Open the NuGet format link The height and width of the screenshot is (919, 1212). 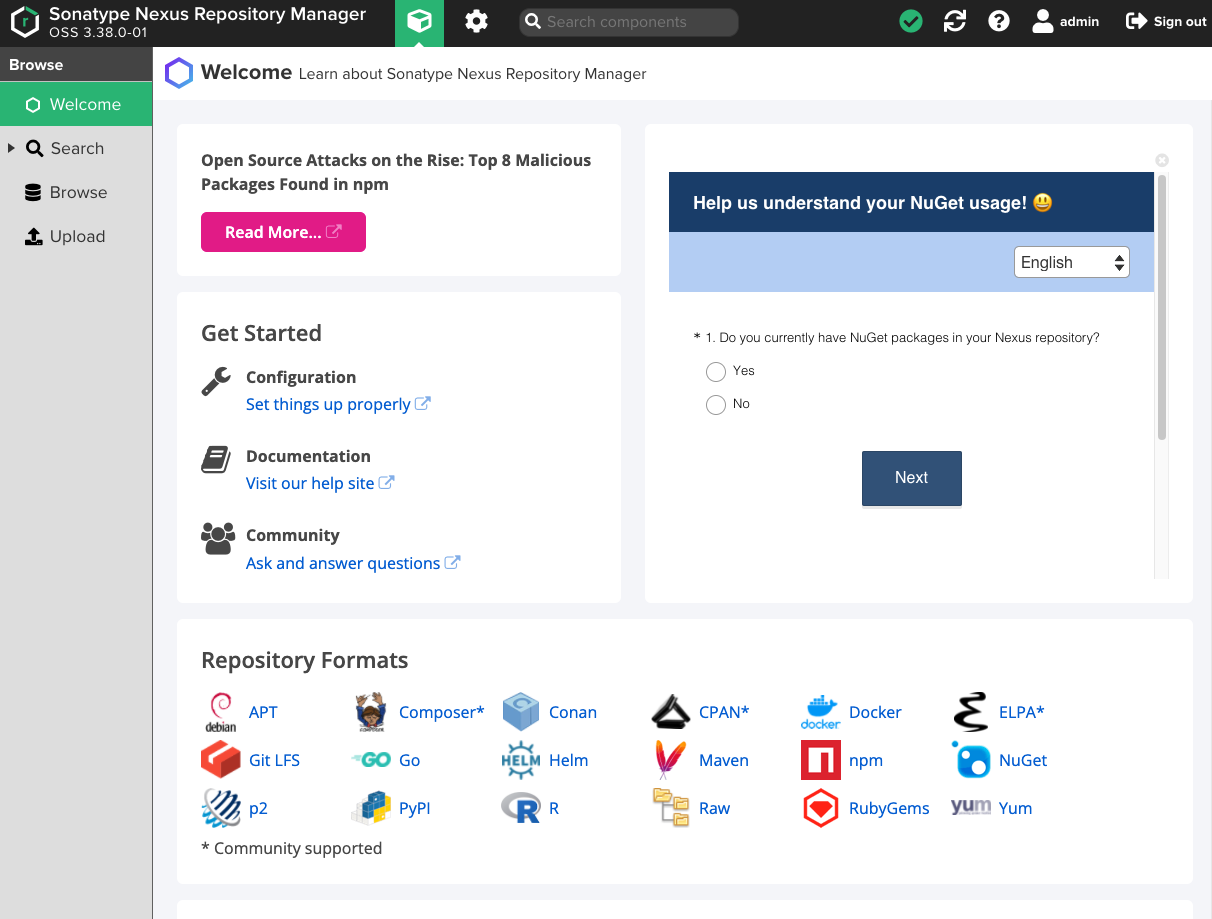click(x=1023, y=760)
